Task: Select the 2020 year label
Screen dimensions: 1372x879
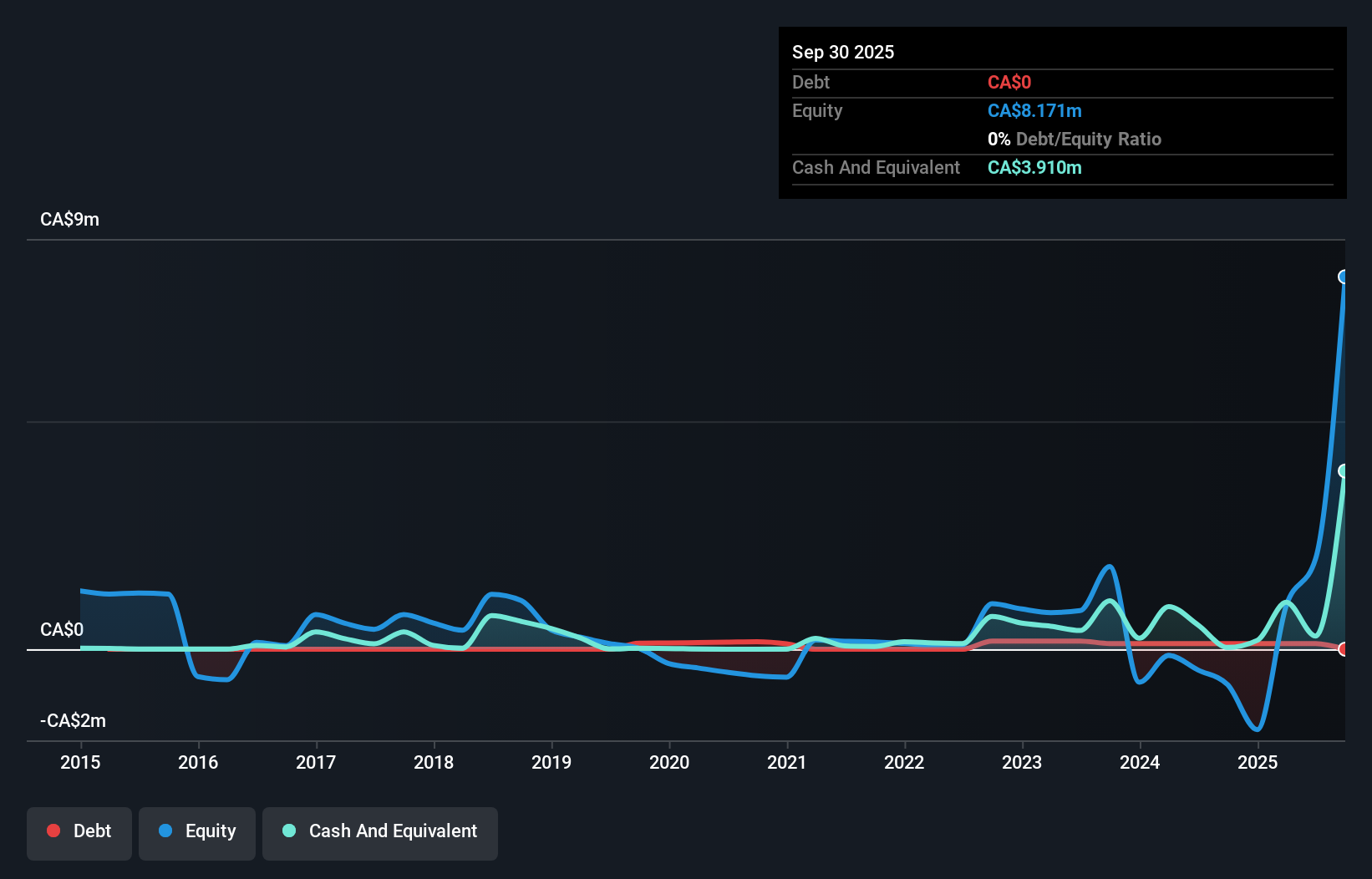Action: 668,762
